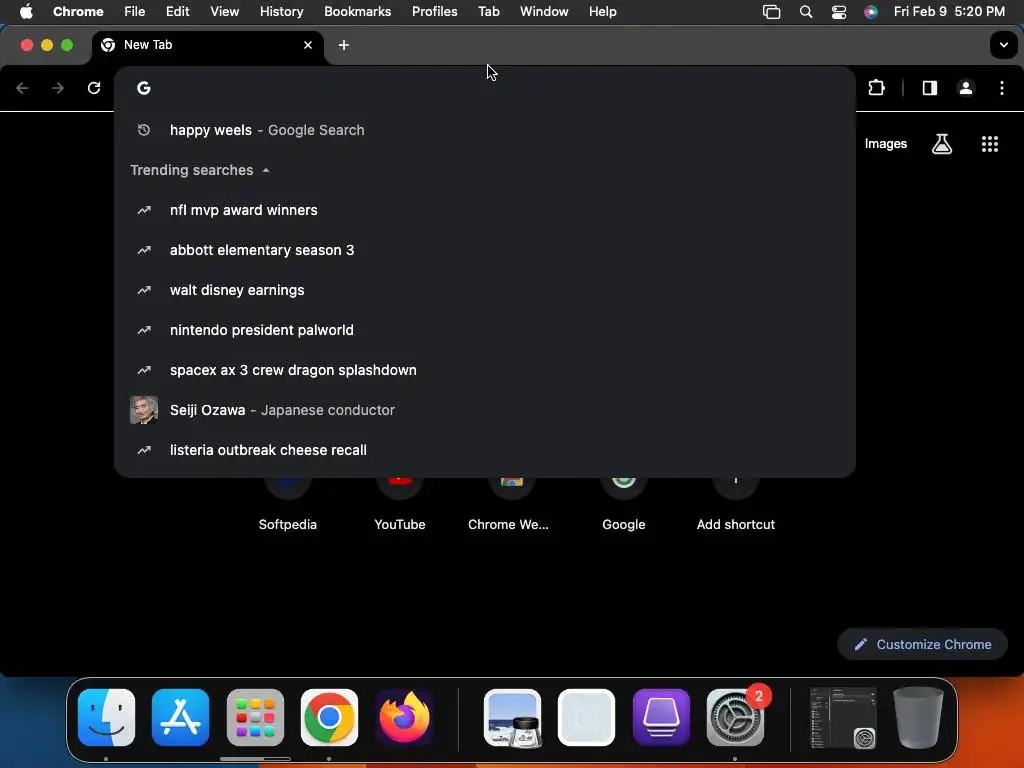Viewport: 1024px width, 768px height.
Task: Click Customize Chrome button
Action: coord(922,645)
